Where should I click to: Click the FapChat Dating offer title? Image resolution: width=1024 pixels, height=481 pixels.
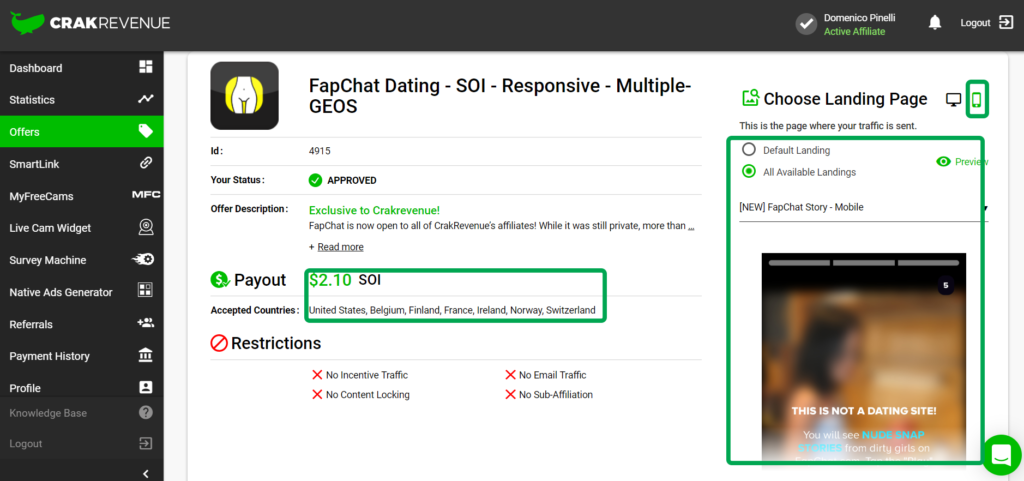coord(500,95)
